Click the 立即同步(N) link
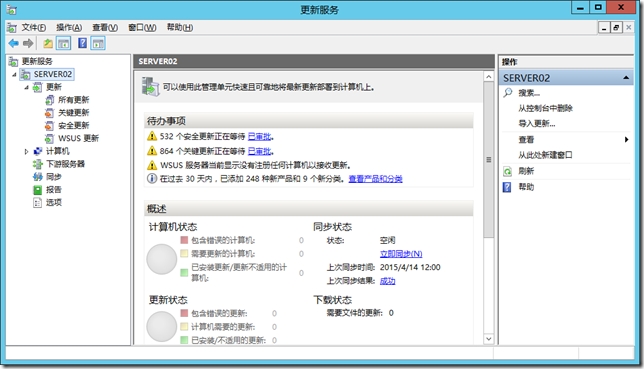644x369 pixels. click(401, 254)
